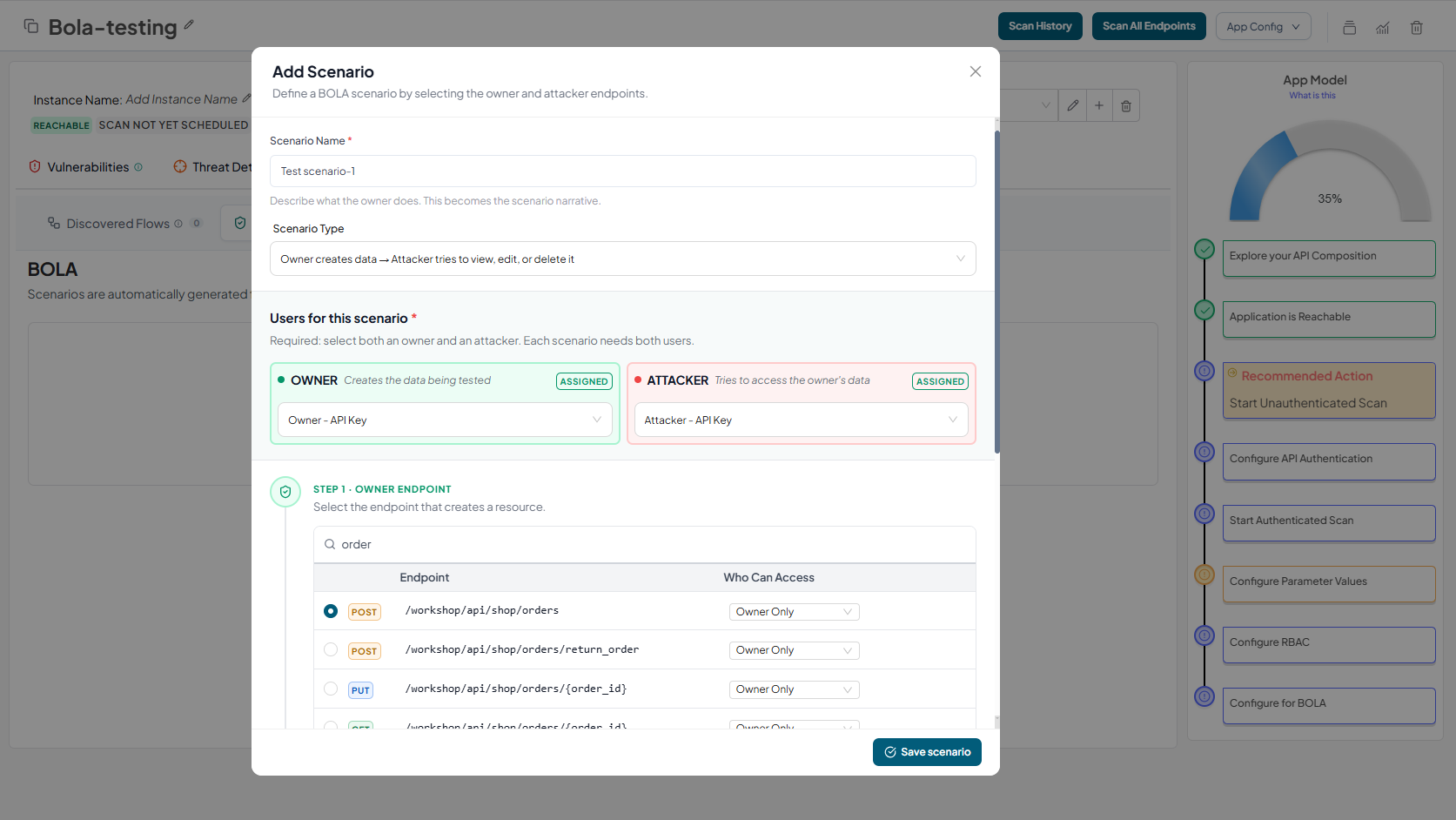
Task: Click the pencil icon beside Bola-testing title
Action: pyautogui.click(x=189, y=25)
